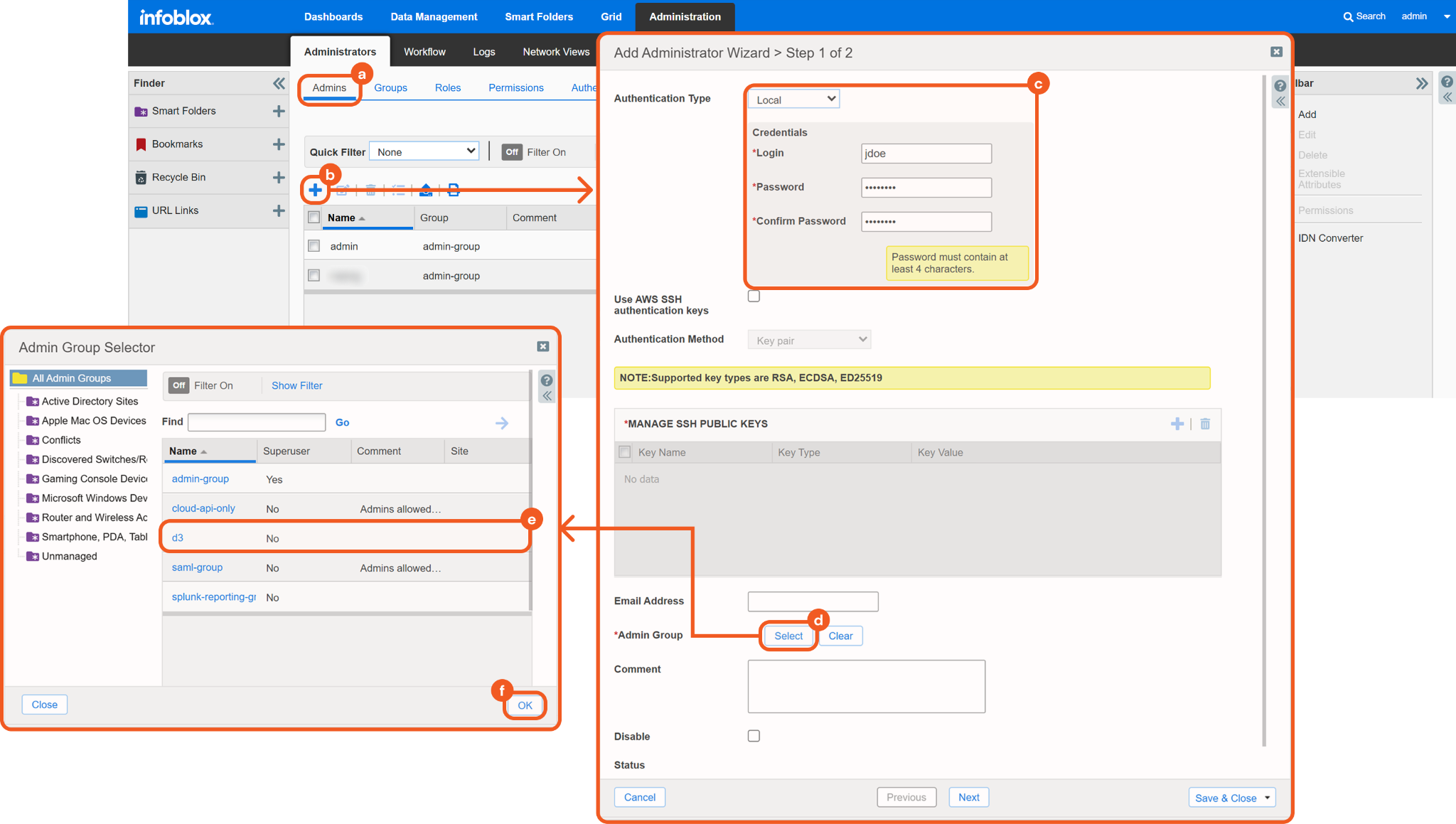Click the print icon in Admins toolbar

point(454,190)
